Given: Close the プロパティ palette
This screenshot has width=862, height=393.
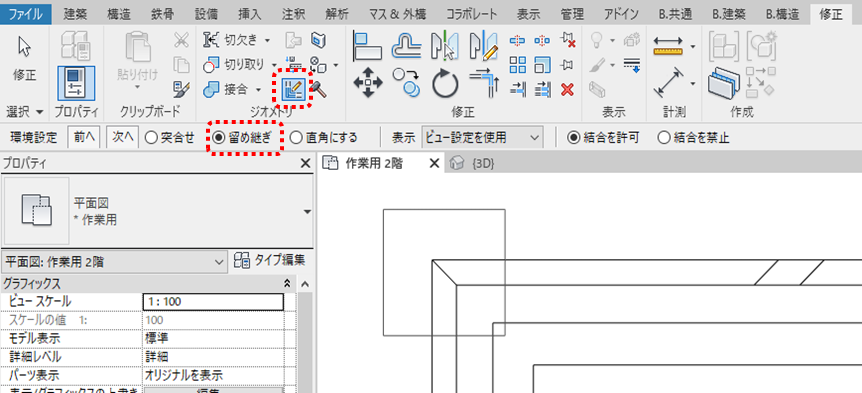Looking at the screenshot, I should pyautogui.click(x=306, y=163).
